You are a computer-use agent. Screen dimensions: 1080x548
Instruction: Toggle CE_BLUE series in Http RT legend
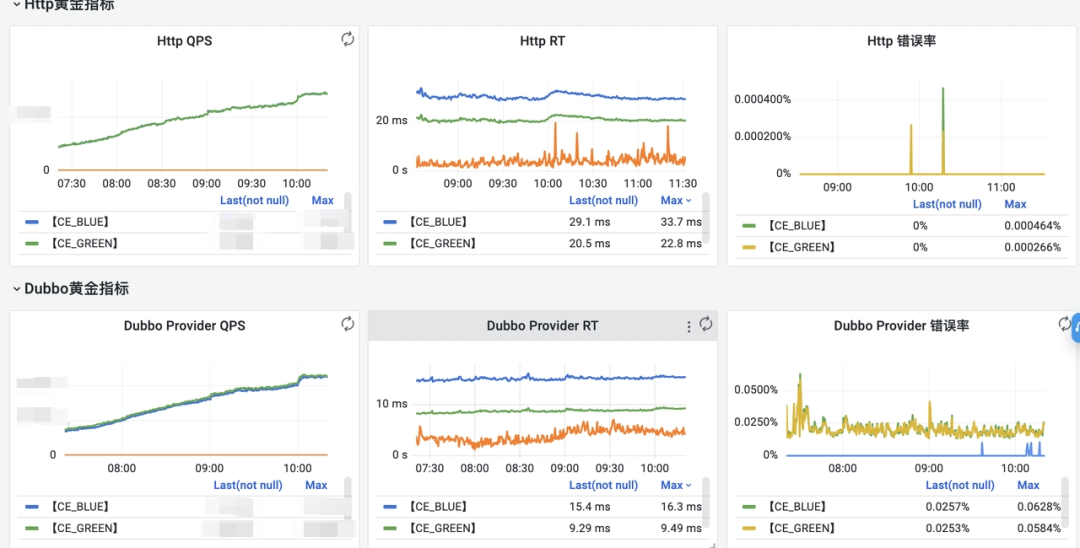437,222
